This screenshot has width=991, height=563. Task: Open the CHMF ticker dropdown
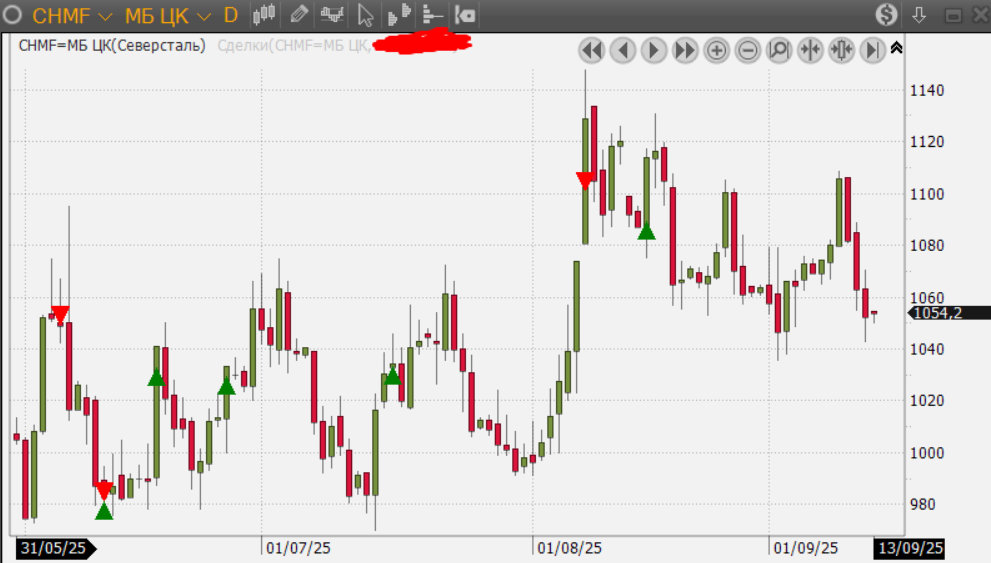tap(72, 15)
